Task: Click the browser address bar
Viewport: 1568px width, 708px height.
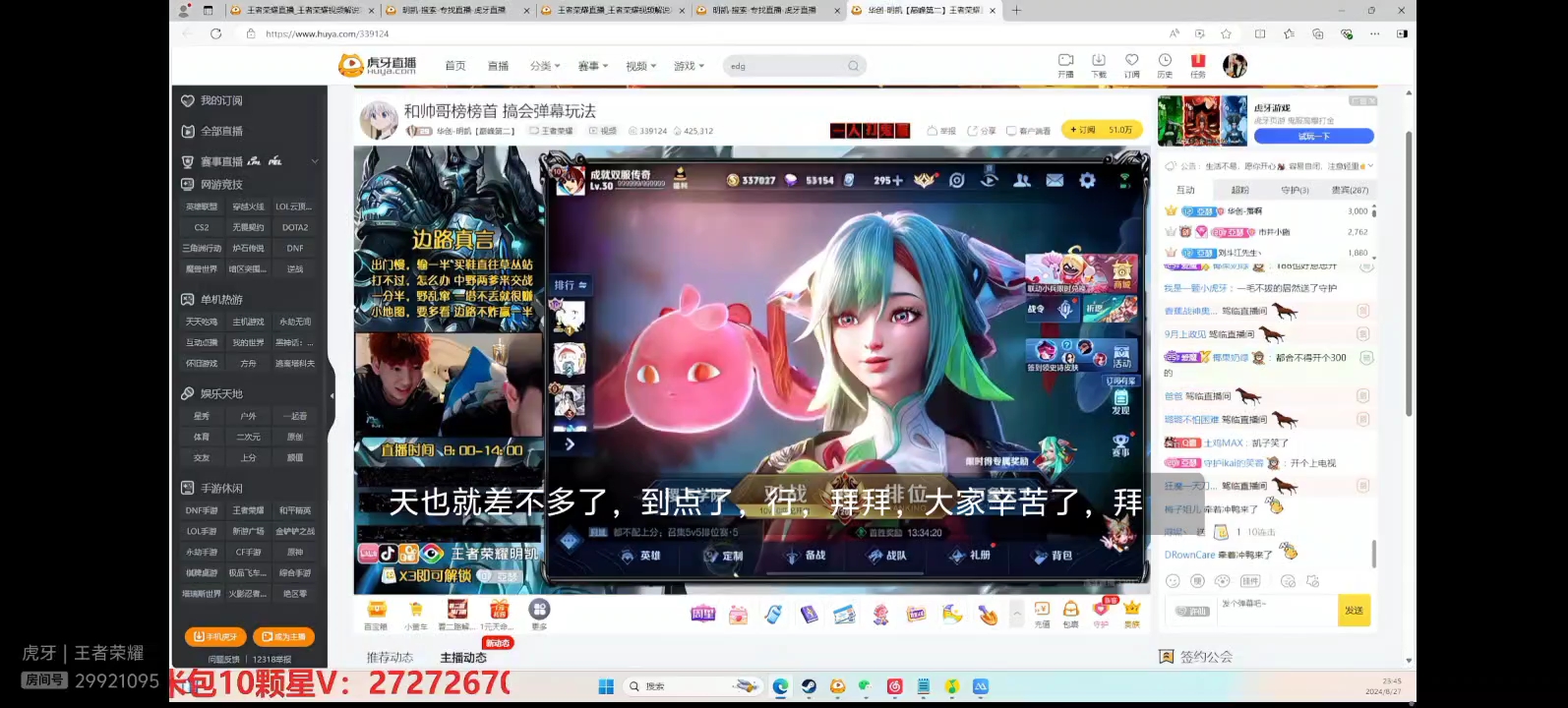Action: pyautogui.click(x=703, y=33)
